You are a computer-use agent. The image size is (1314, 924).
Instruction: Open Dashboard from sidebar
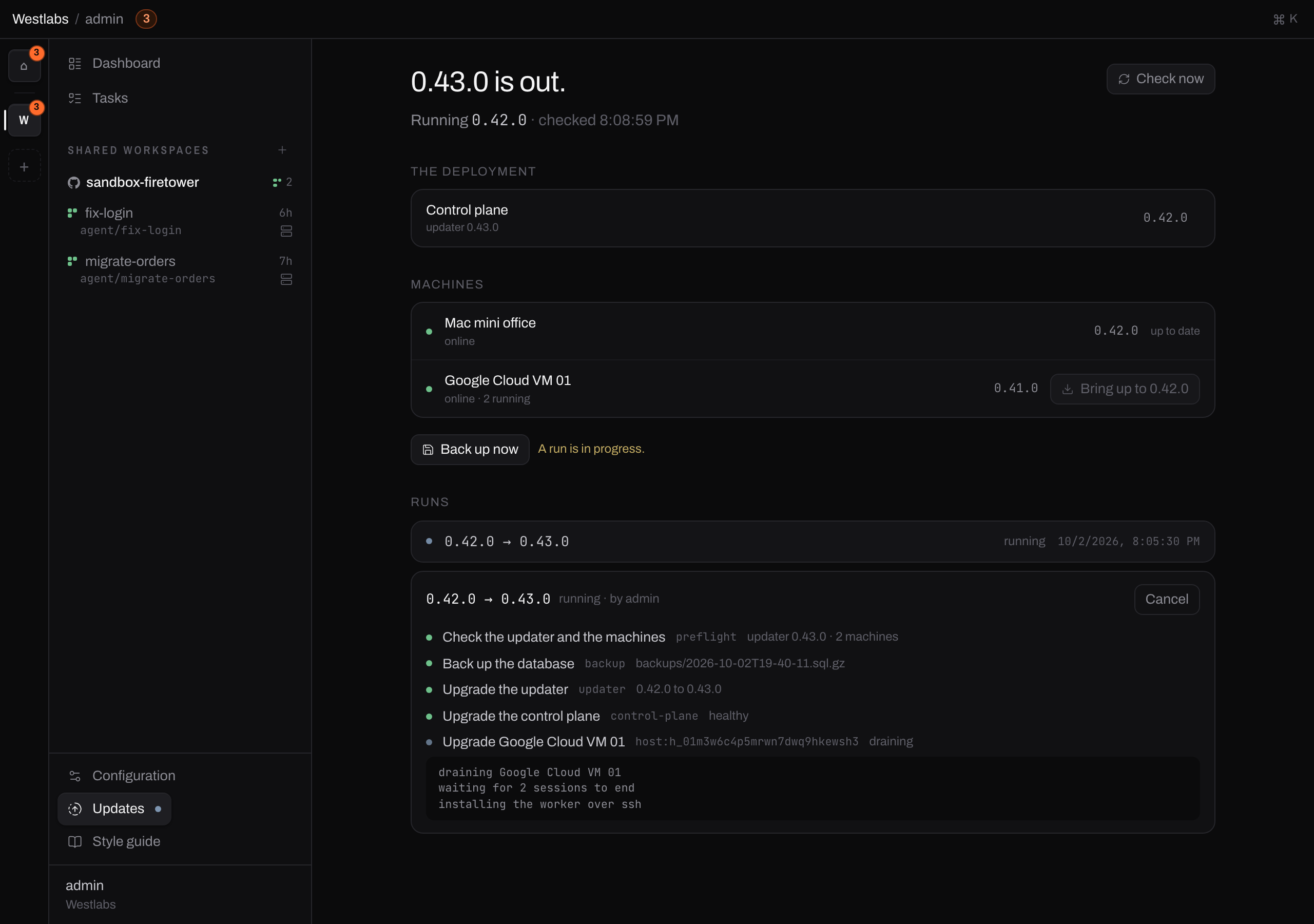point(180,63)
